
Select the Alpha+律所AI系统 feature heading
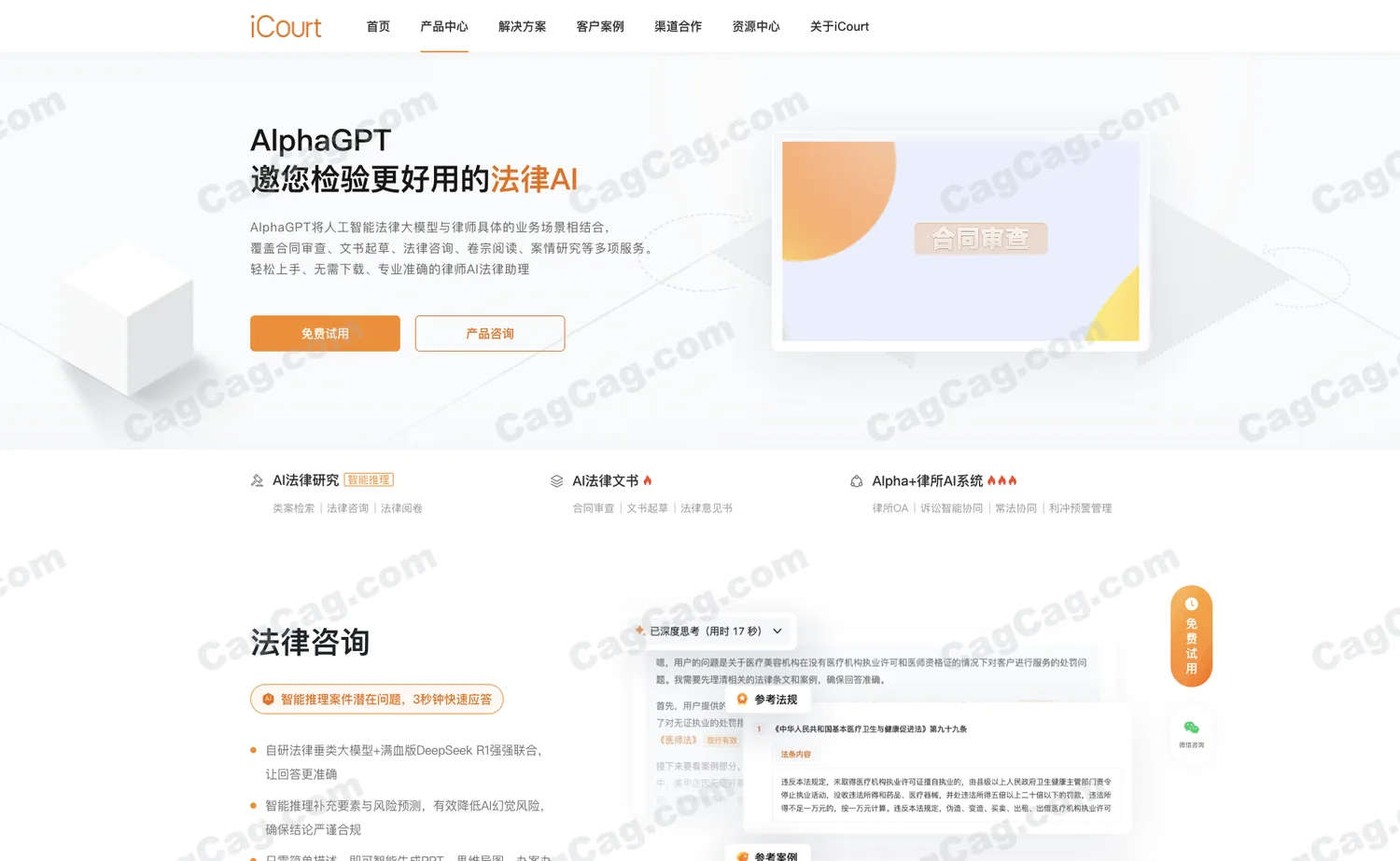927,480
